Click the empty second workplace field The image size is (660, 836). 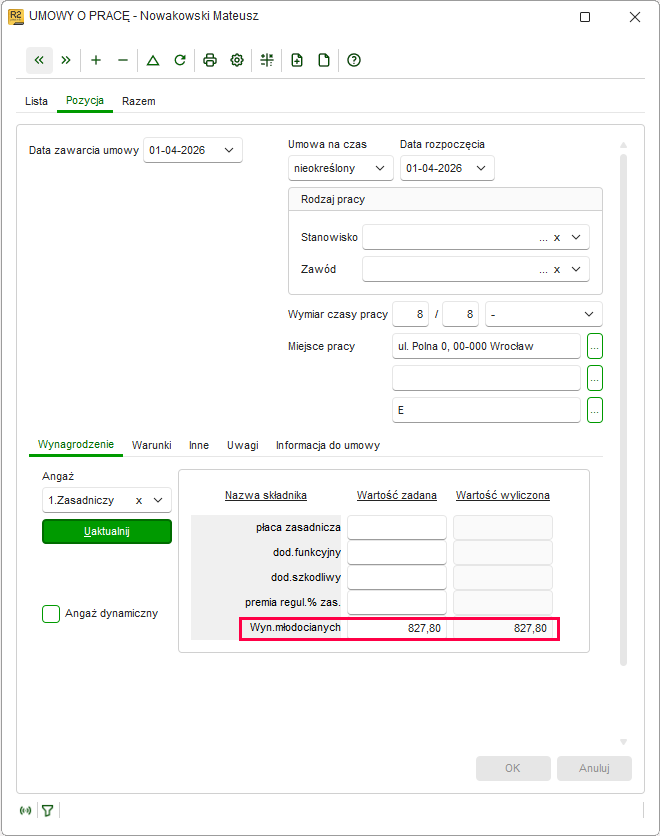[x=486, y=379]
